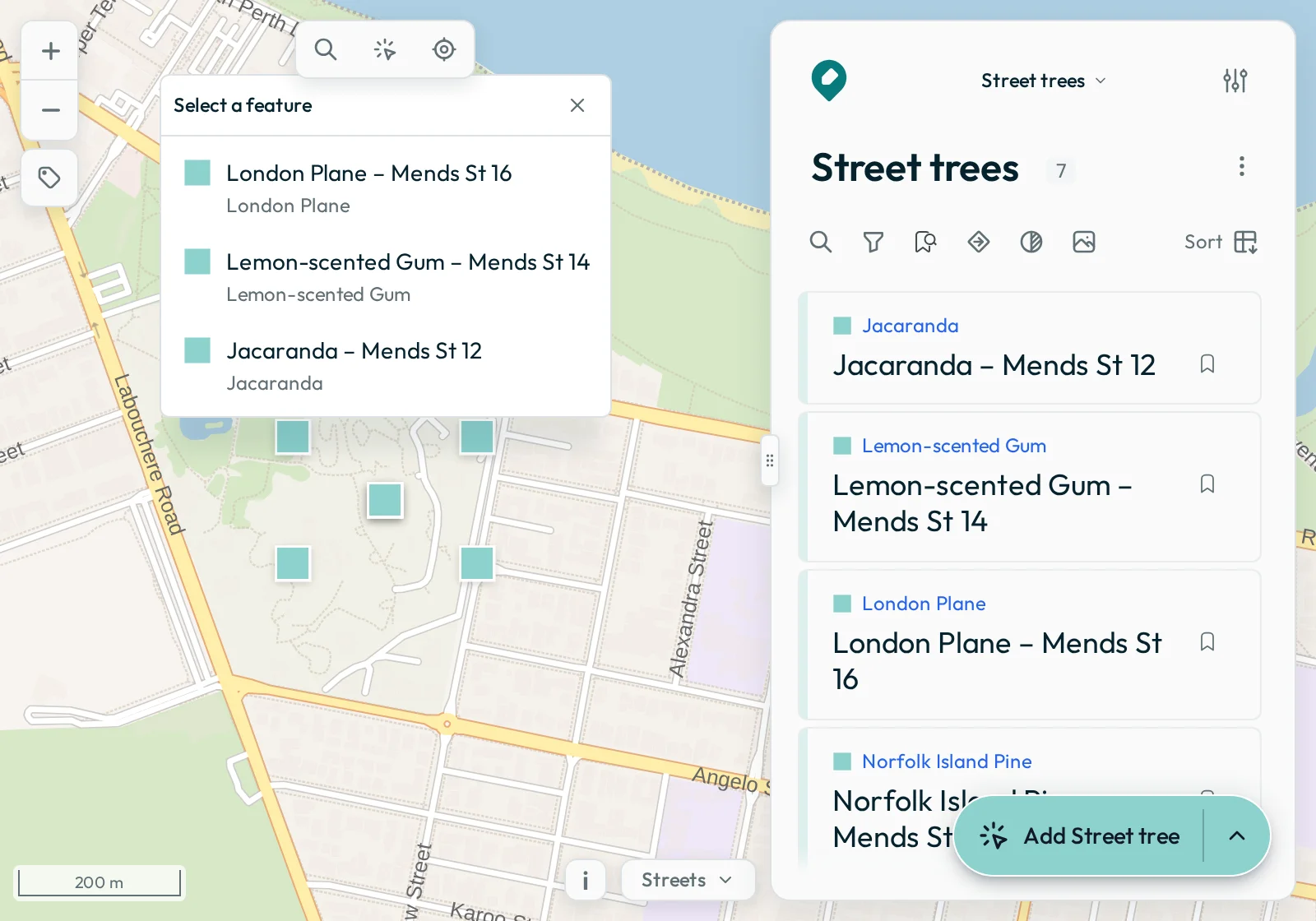Image resolution: width=1316 pixels, height=921 pixels.
Task: Expand the Add Street tree options chevron
Action: (1237, 836)
